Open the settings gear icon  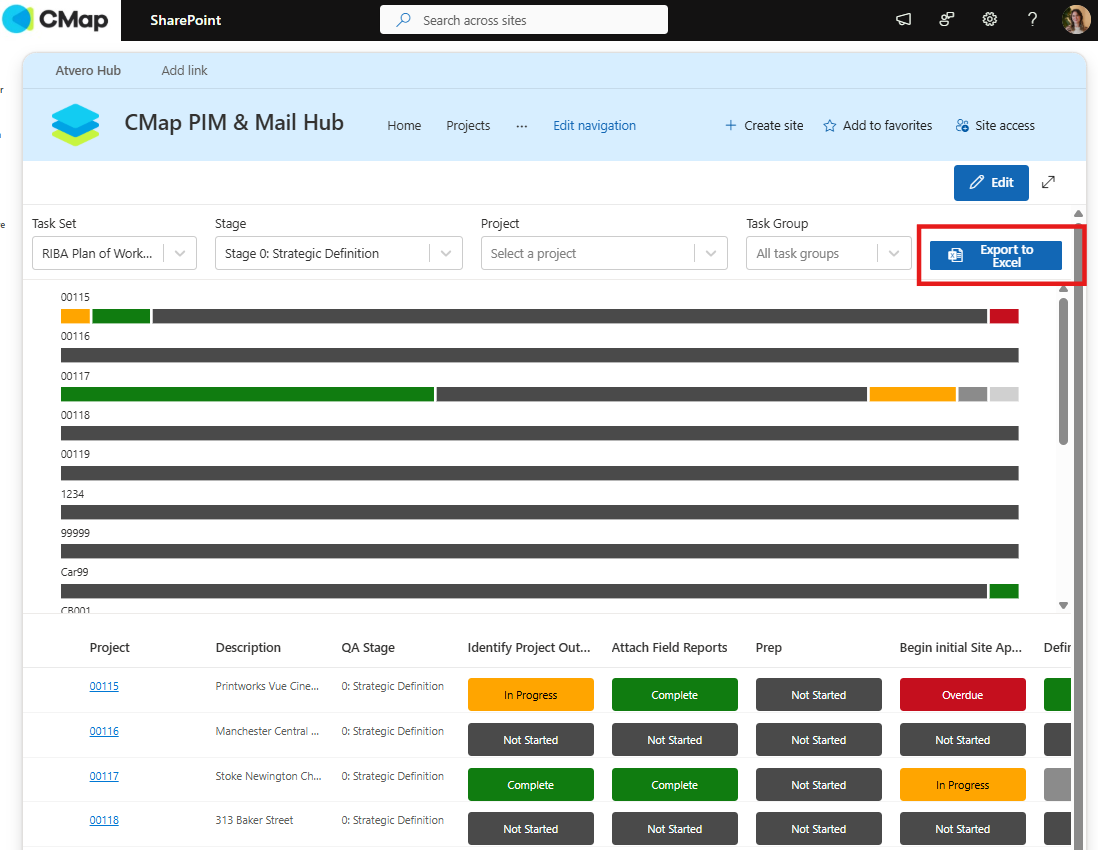coord(989,20)
